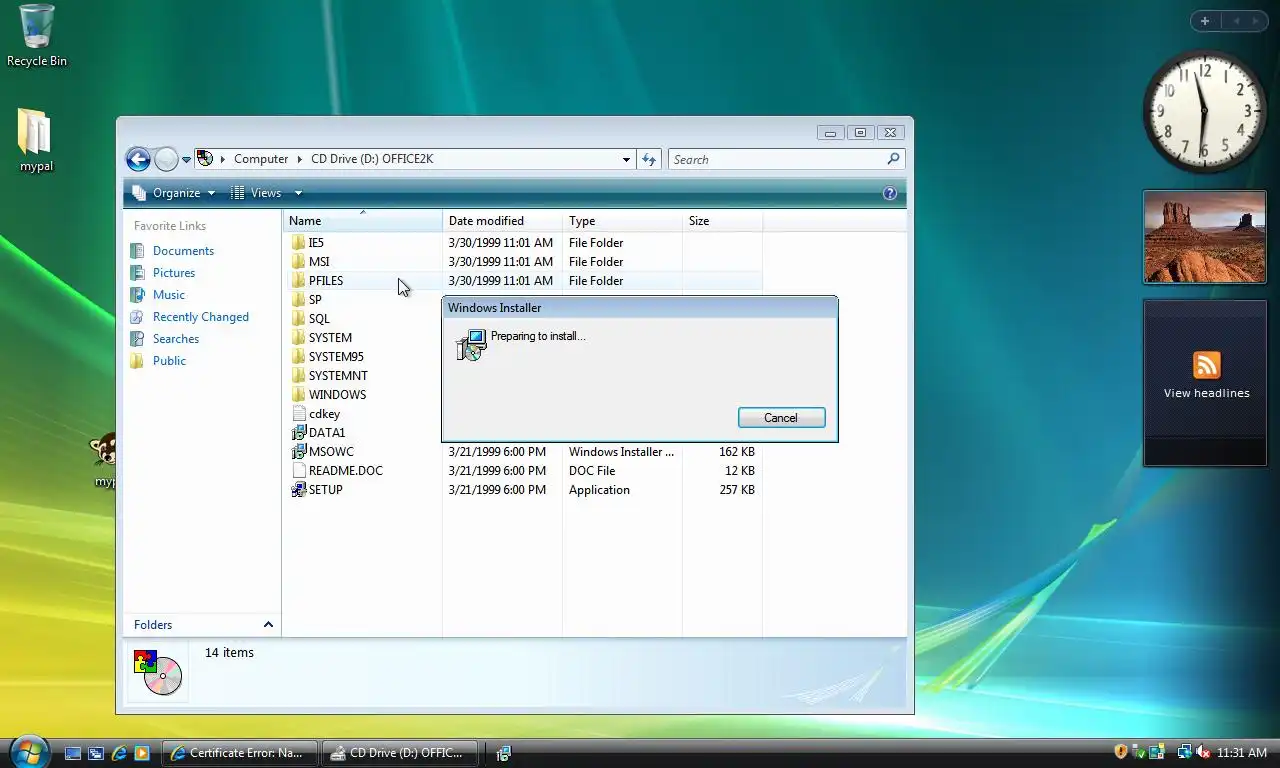Screen dimensions: 1280x768
Task: Click the Back navigation arrow in Explorer
Action: point(138,159)
